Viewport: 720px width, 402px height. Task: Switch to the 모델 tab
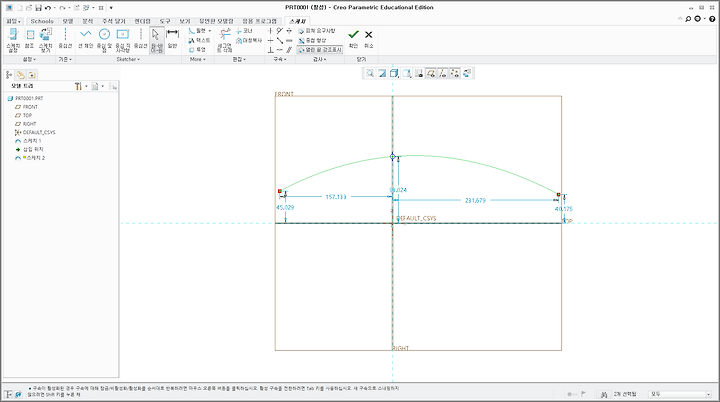tap(68, 21)
